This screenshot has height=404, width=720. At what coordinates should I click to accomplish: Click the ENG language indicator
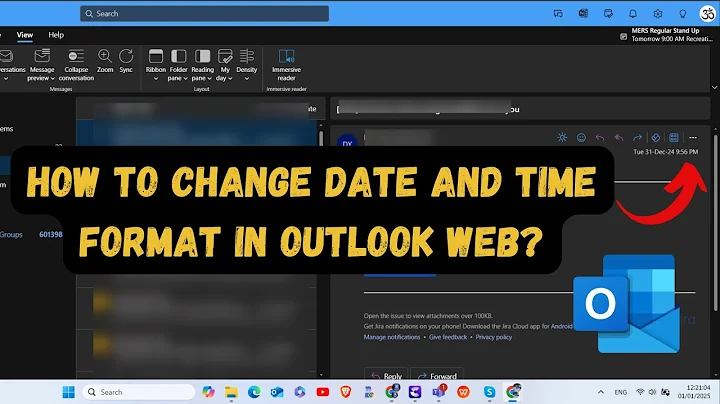pyautogui.click(x=621, y=392)
